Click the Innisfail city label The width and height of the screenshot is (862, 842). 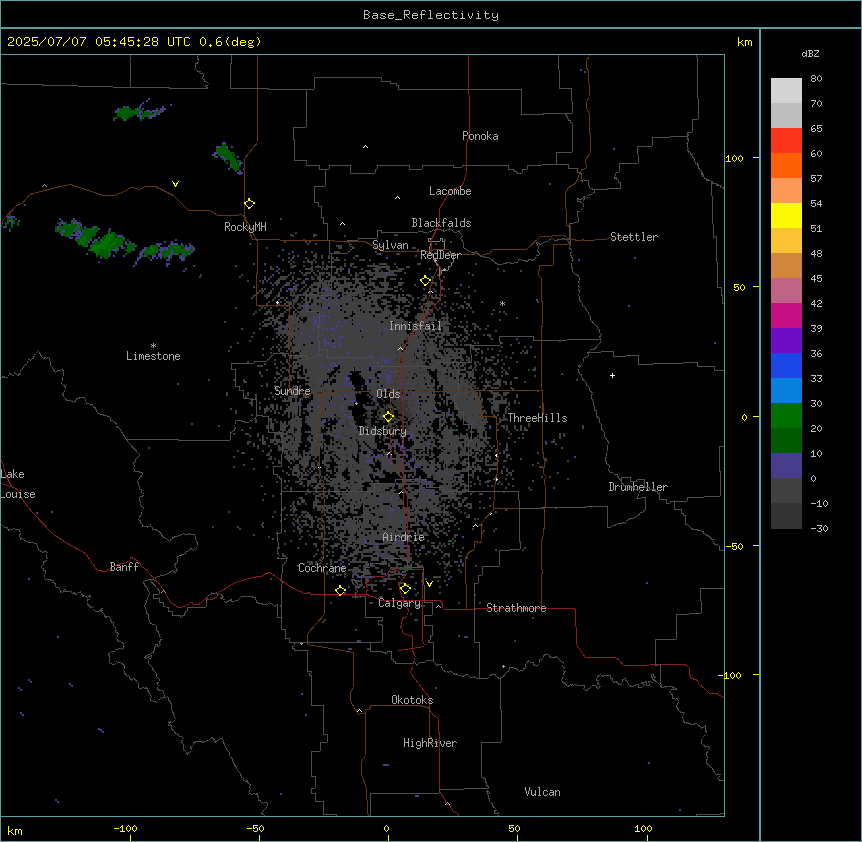[416, 326]
